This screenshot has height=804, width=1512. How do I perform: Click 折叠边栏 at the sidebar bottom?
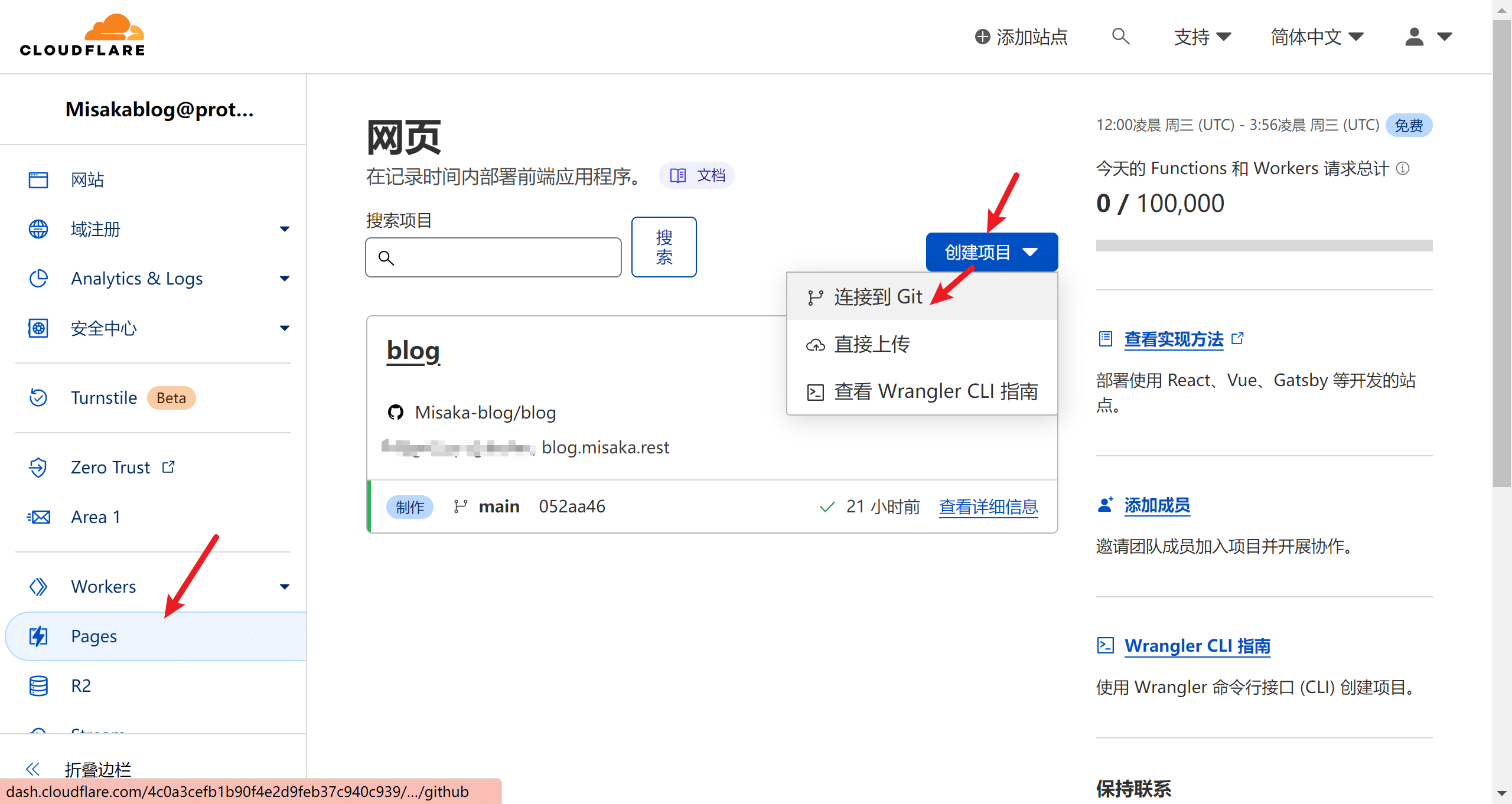[98, 769]
